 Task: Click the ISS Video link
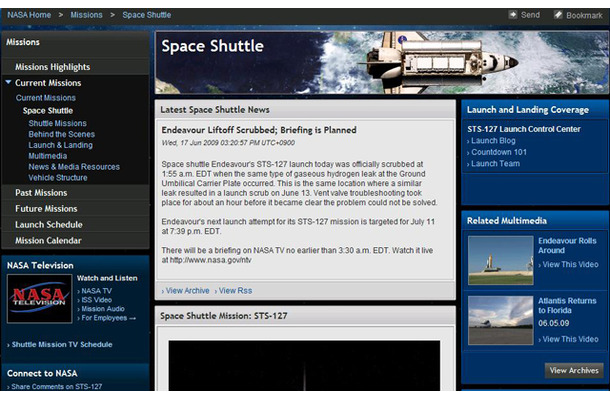point(95,300)
